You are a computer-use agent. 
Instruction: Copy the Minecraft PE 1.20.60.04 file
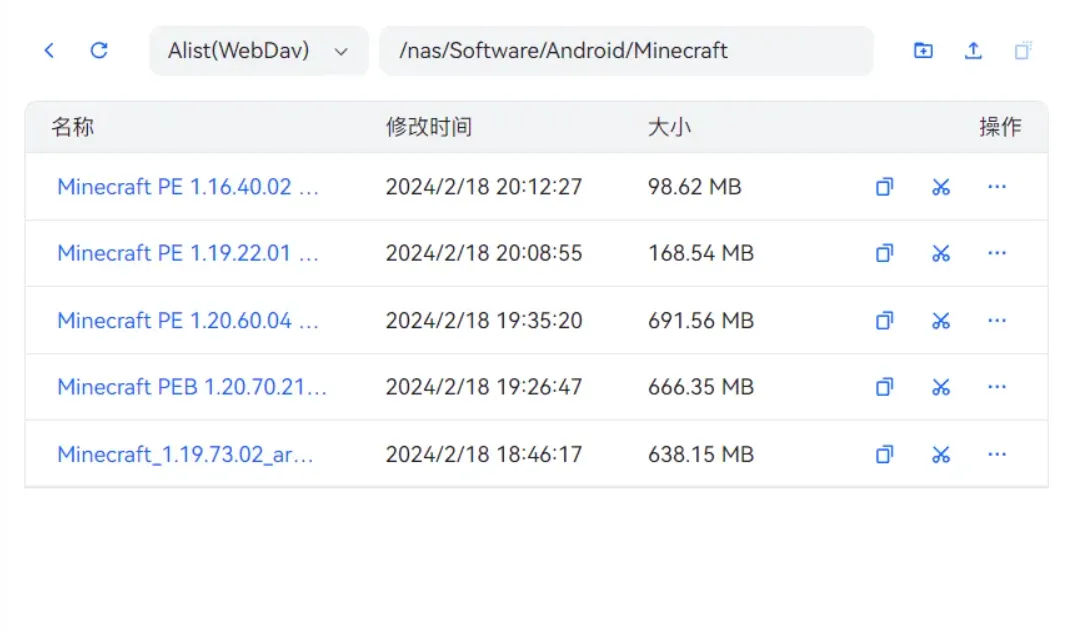(884, 321)
